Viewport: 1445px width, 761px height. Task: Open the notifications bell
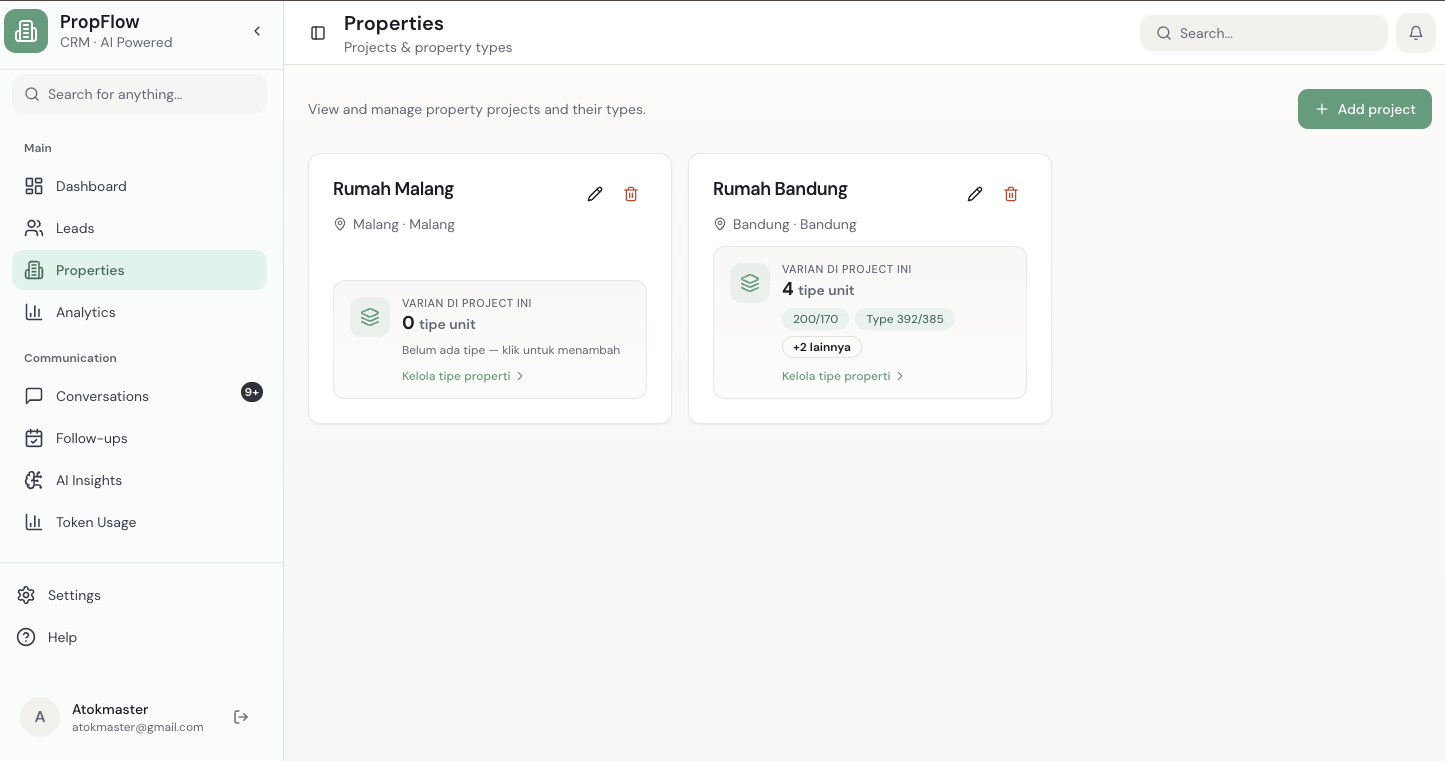pyautogui.click(x=1416, y=33)
